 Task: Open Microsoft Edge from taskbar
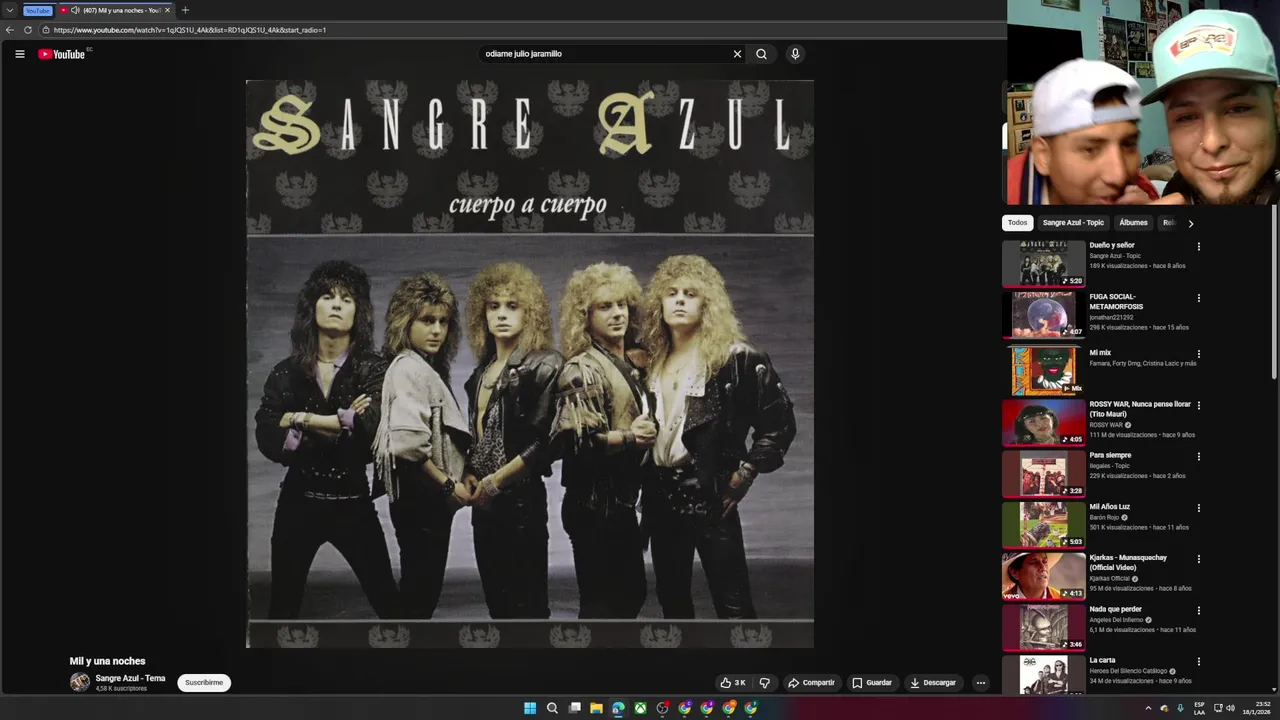point(618,708)
